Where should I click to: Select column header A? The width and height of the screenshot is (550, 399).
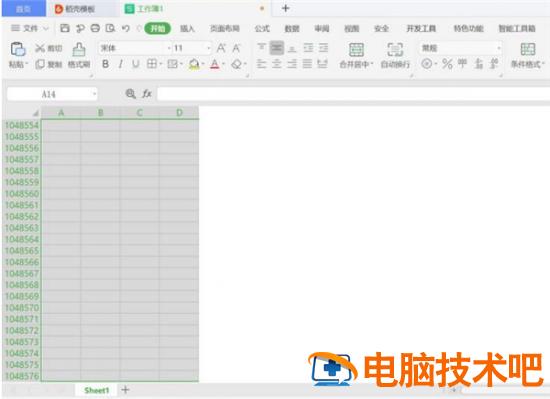point(61,113)
